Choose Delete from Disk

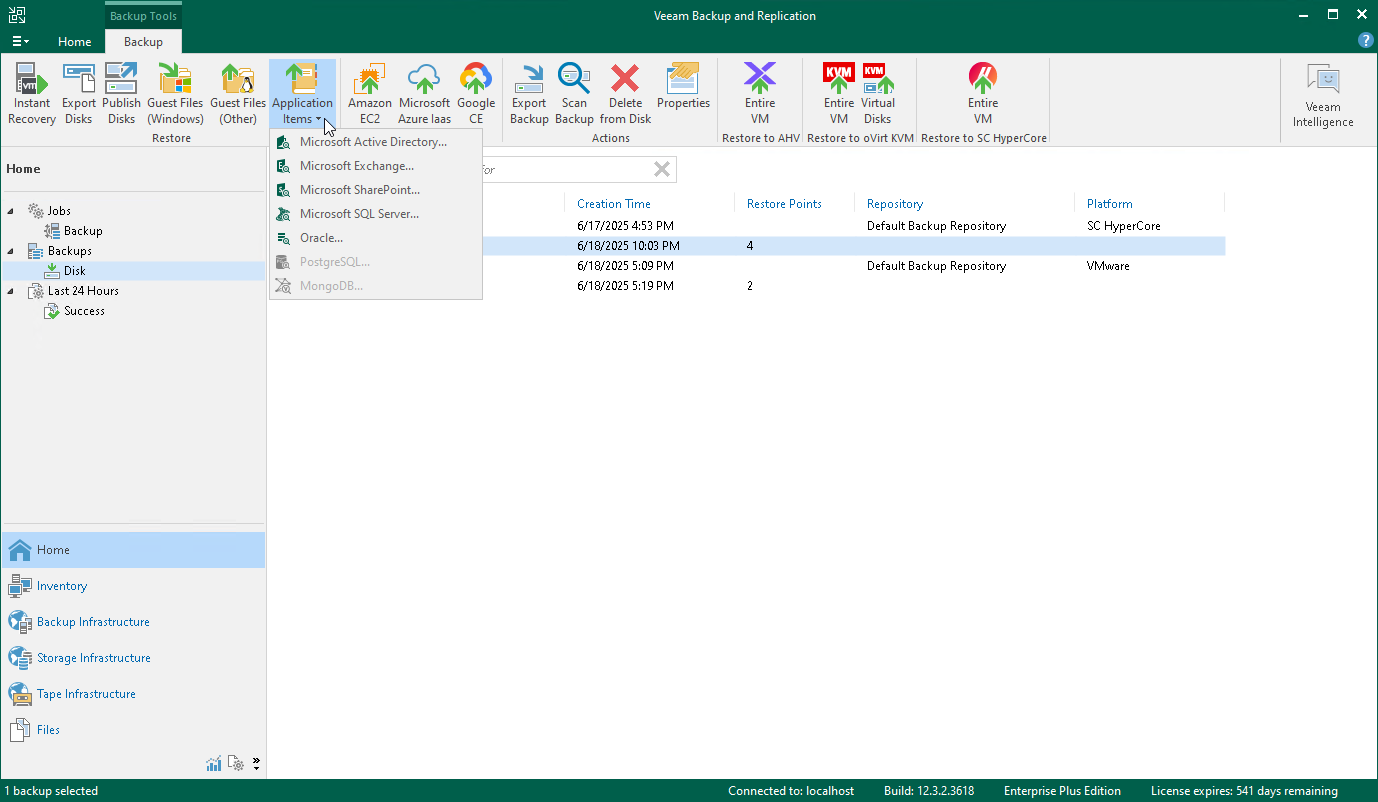click(625, 94)
